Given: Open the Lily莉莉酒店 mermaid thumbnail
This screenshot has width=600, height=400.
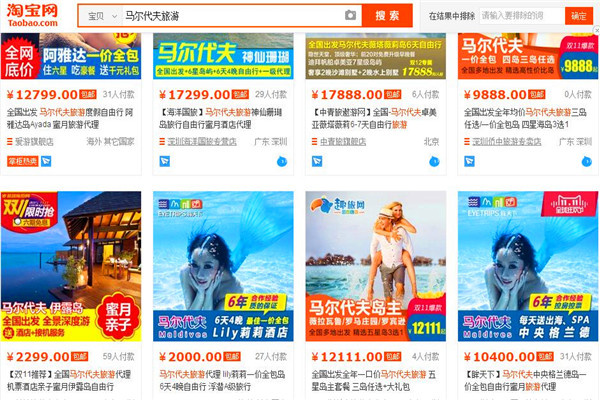Looking at the screenshot, I should point(223,266).
